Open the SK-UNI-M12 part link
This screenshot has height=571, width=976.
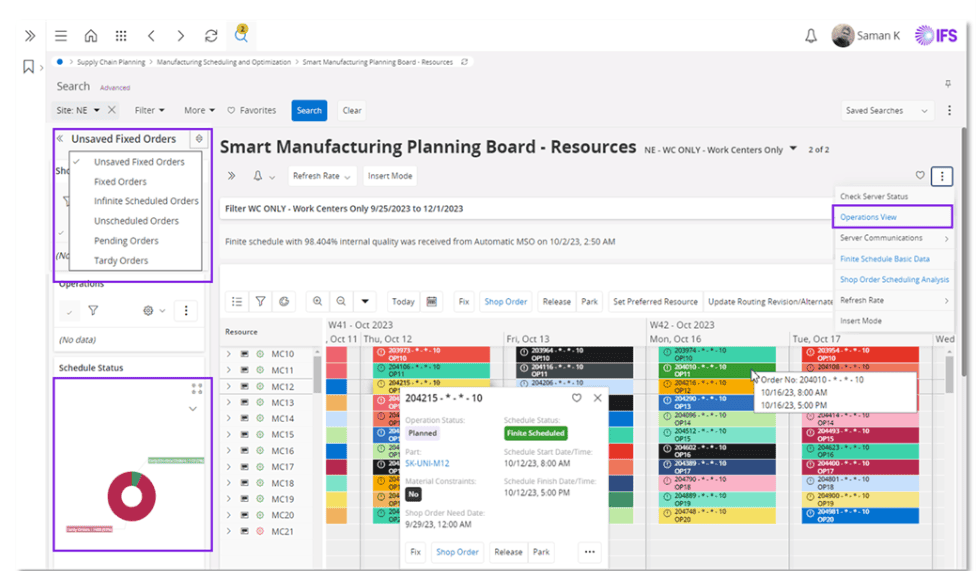427,464
